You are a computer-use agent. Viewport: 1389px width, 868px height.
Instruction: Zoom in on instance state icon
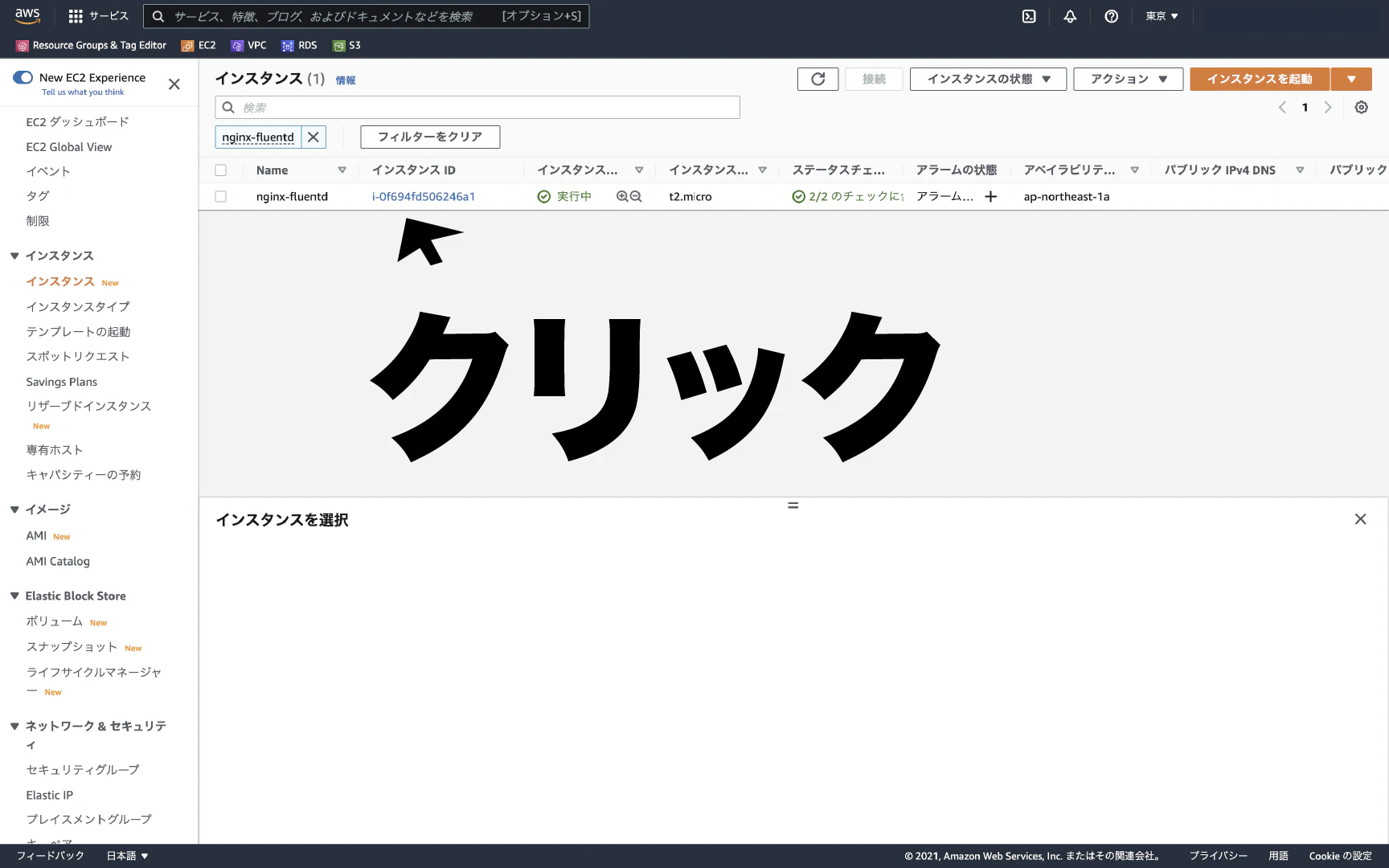tap(622, 196)
